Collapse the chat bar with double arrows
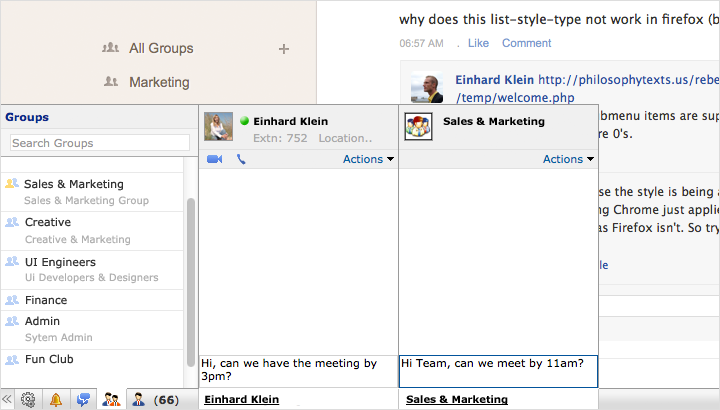The height and width of the screenshot is (410, 720). 8,400
